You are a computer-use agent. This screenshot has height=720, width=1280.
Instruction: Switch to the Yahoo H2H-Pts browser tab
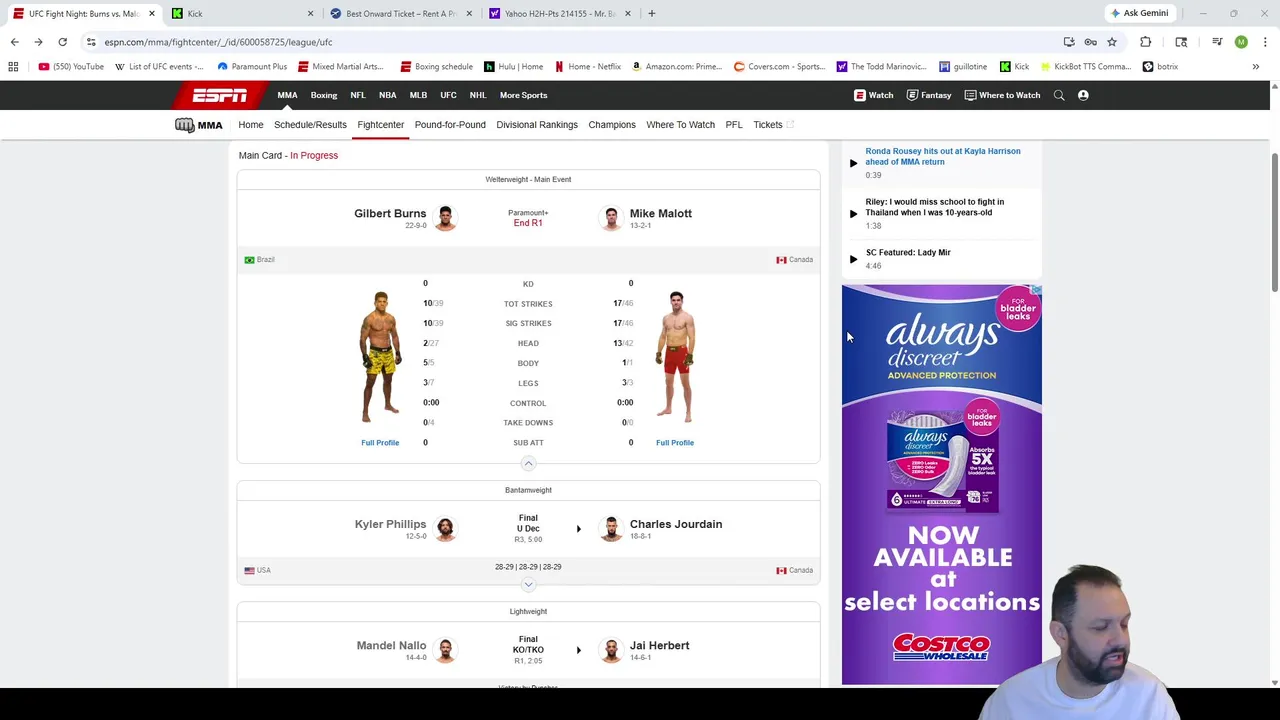coord(560,14)
